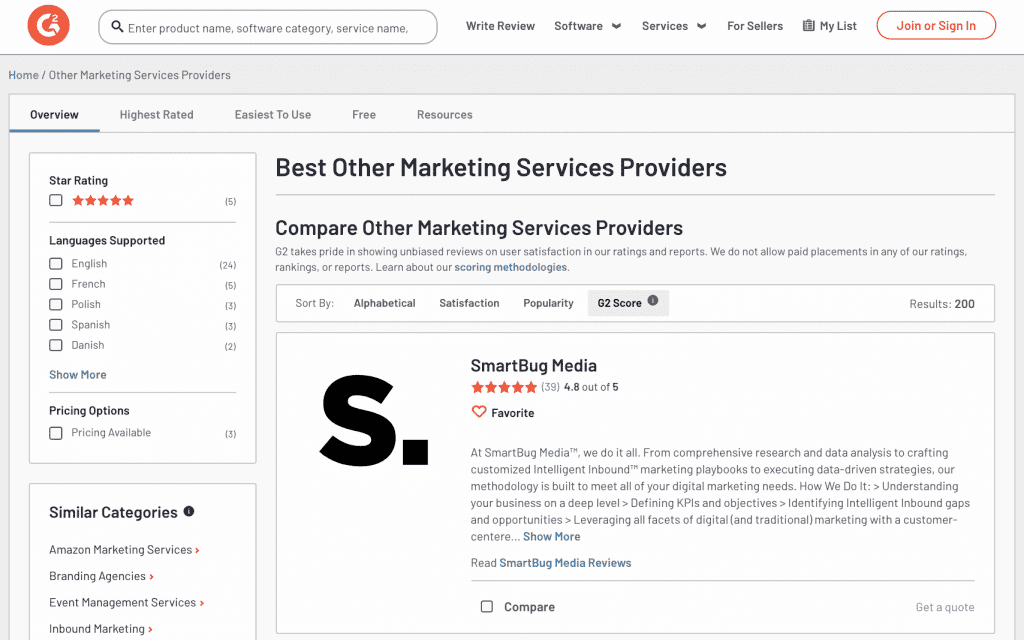Switch to the Highest Rated tab
This screenshot has width=1024, height=640.
[x=157, y=114]
